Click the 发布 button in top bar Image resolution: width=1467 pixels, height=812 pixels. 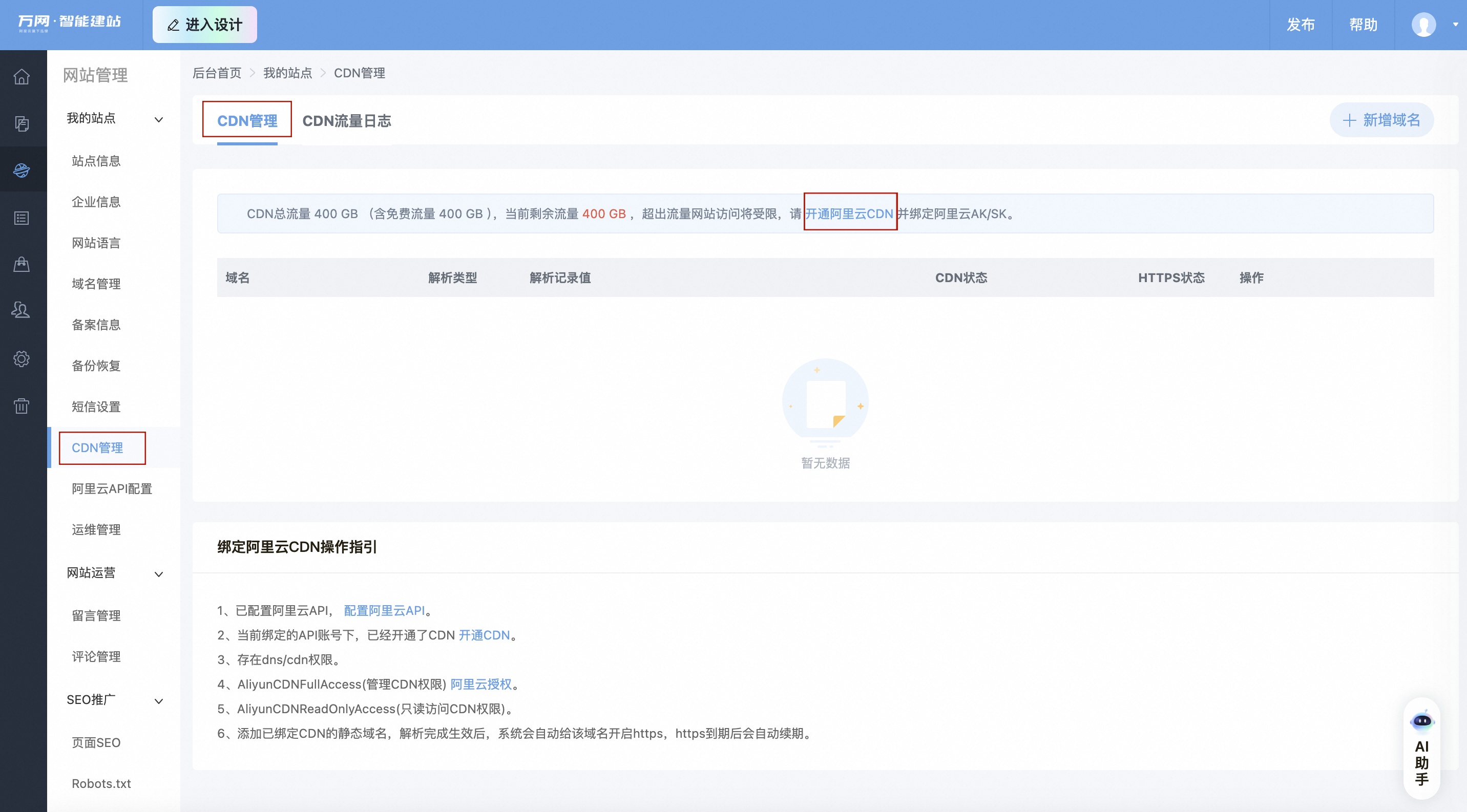[x=1301, y=25]
